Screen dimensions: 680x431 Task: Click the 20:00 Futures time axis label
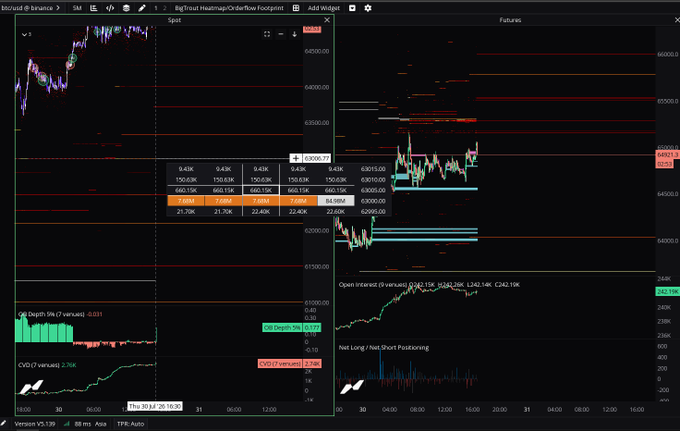pyautogui.click(x=499, y=409)
